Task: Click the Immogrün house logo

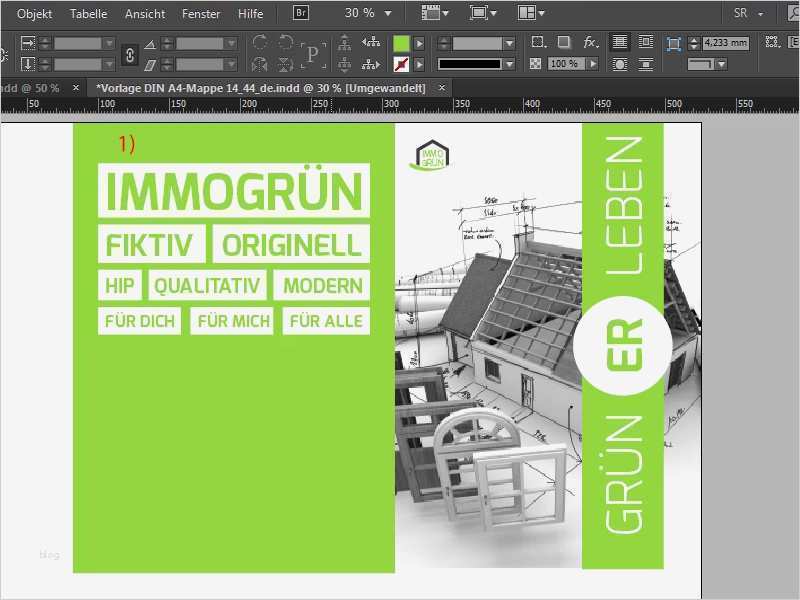Action: click(431, 155)
